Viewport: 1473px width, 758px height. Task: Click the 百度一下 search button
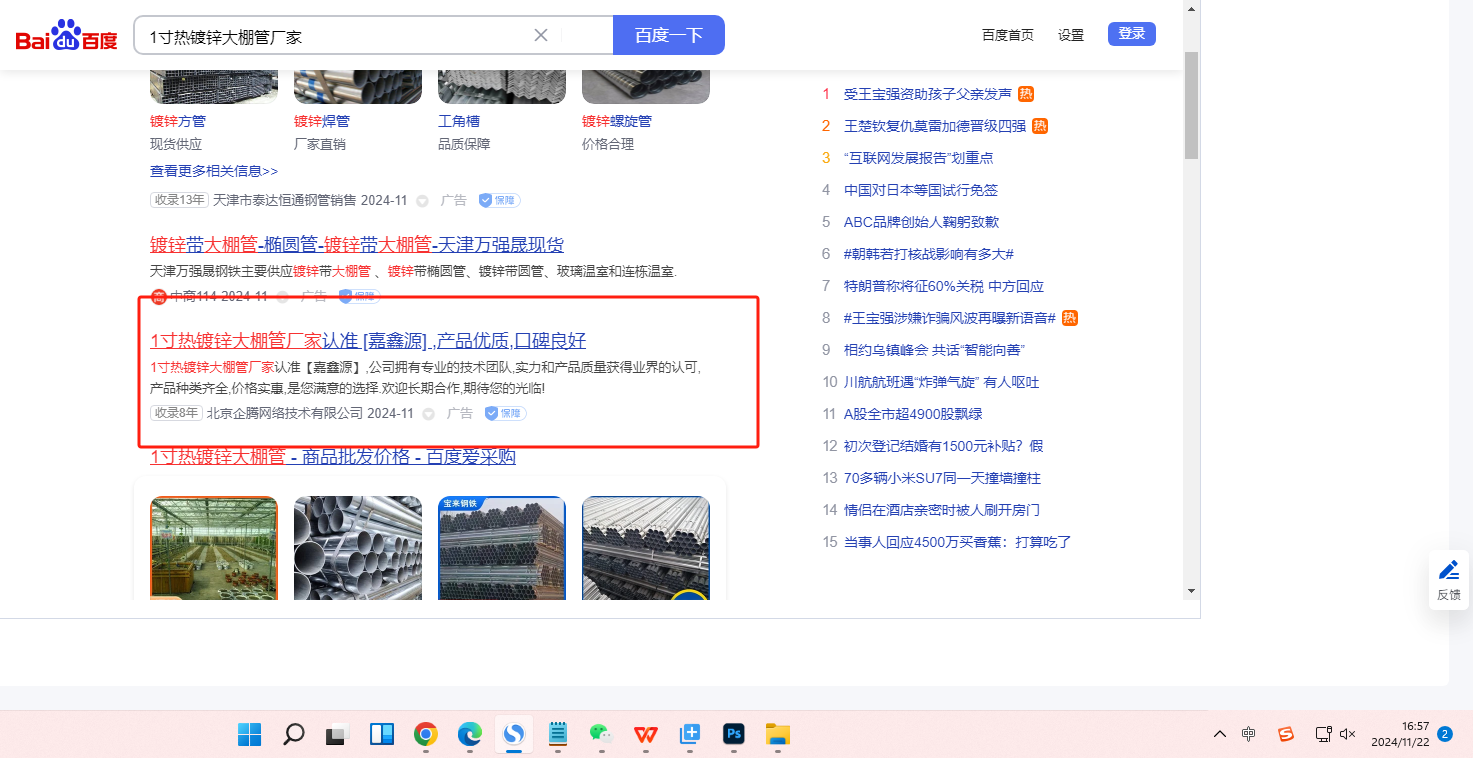pos(669,35)
